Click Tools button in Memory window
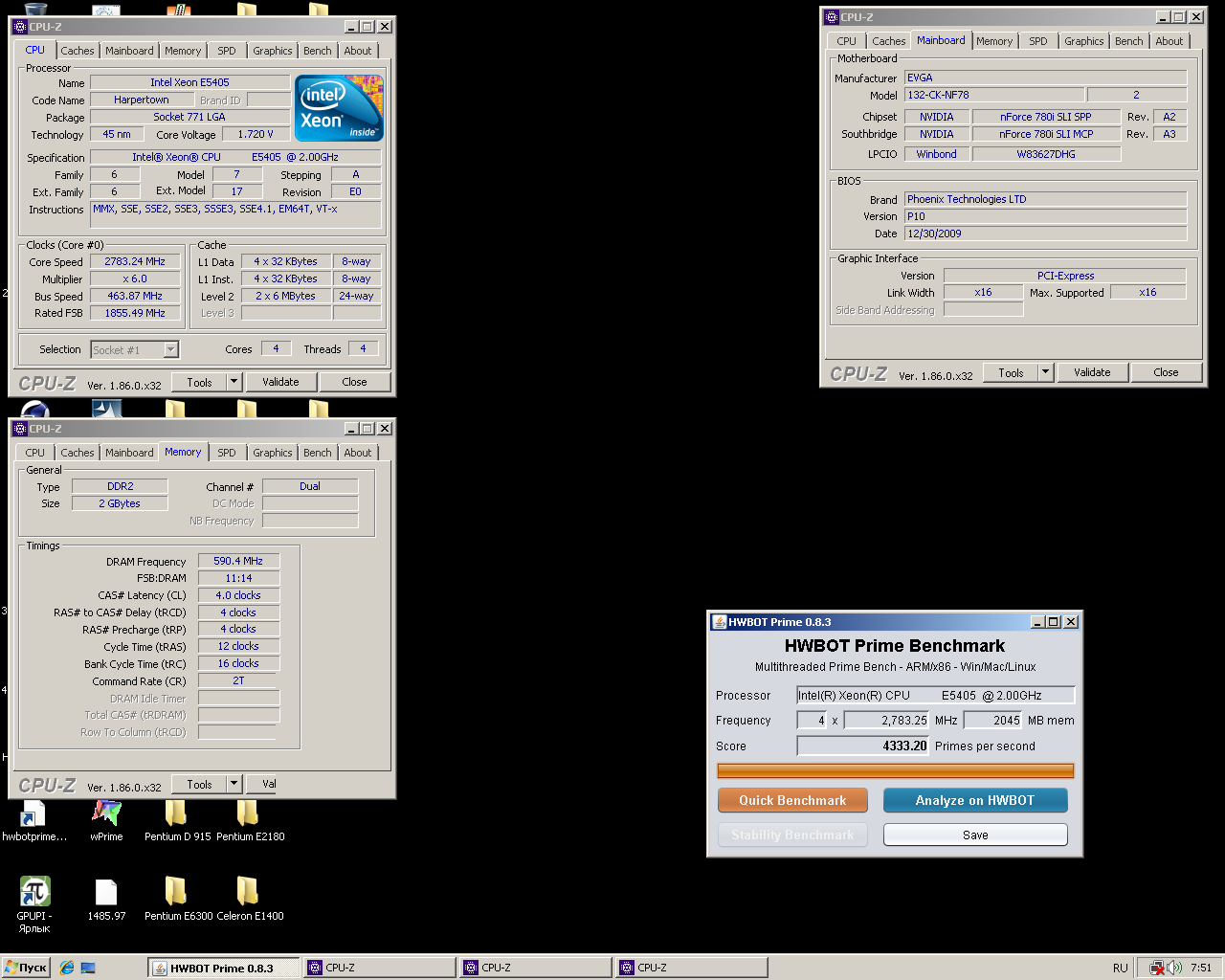 coord(199,784)
